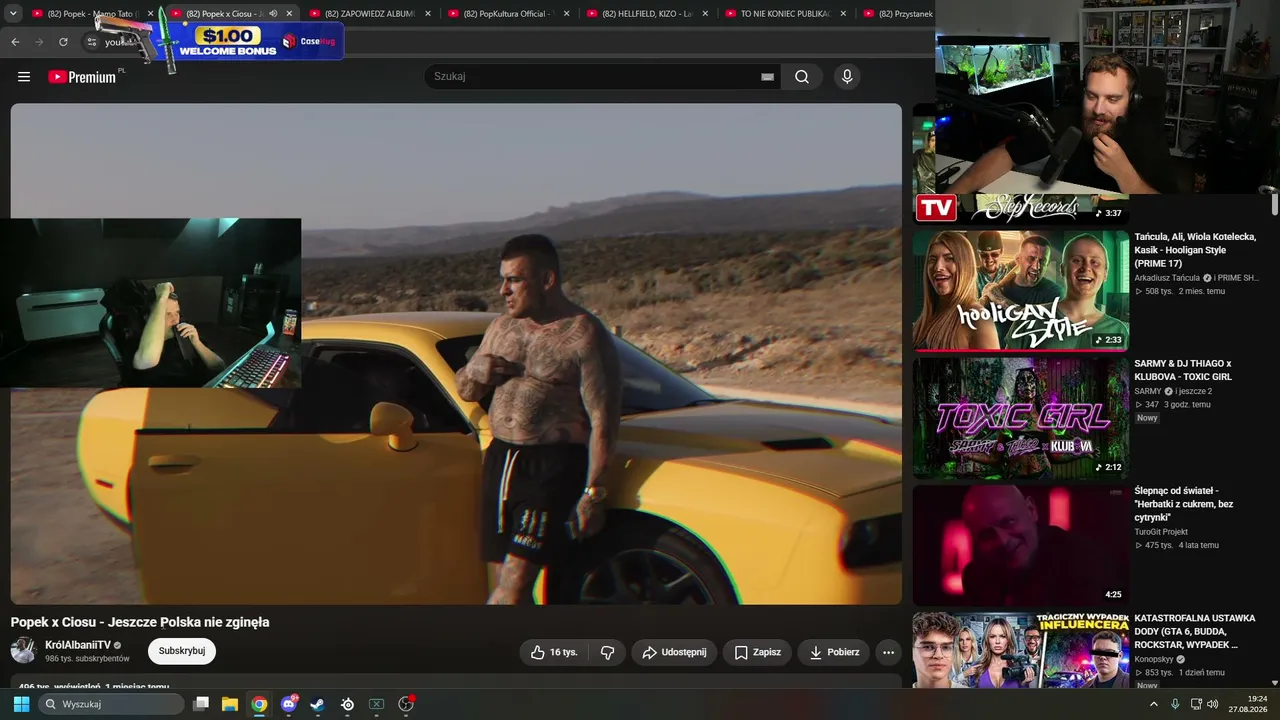
Task: Open 'SARMY & DJ THIAGO x KLUBOVA' title
Action: (1183, 370)
